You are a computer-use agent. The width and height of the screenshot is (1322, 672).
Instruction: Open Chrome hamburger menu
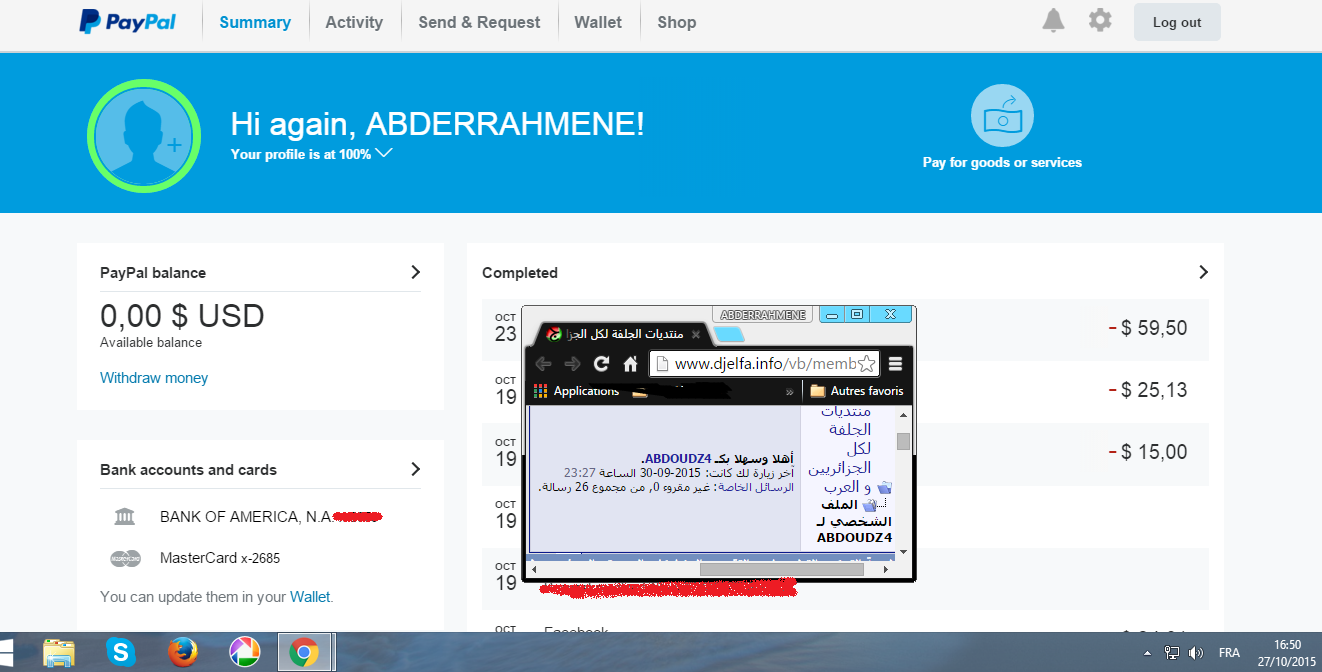896,364
